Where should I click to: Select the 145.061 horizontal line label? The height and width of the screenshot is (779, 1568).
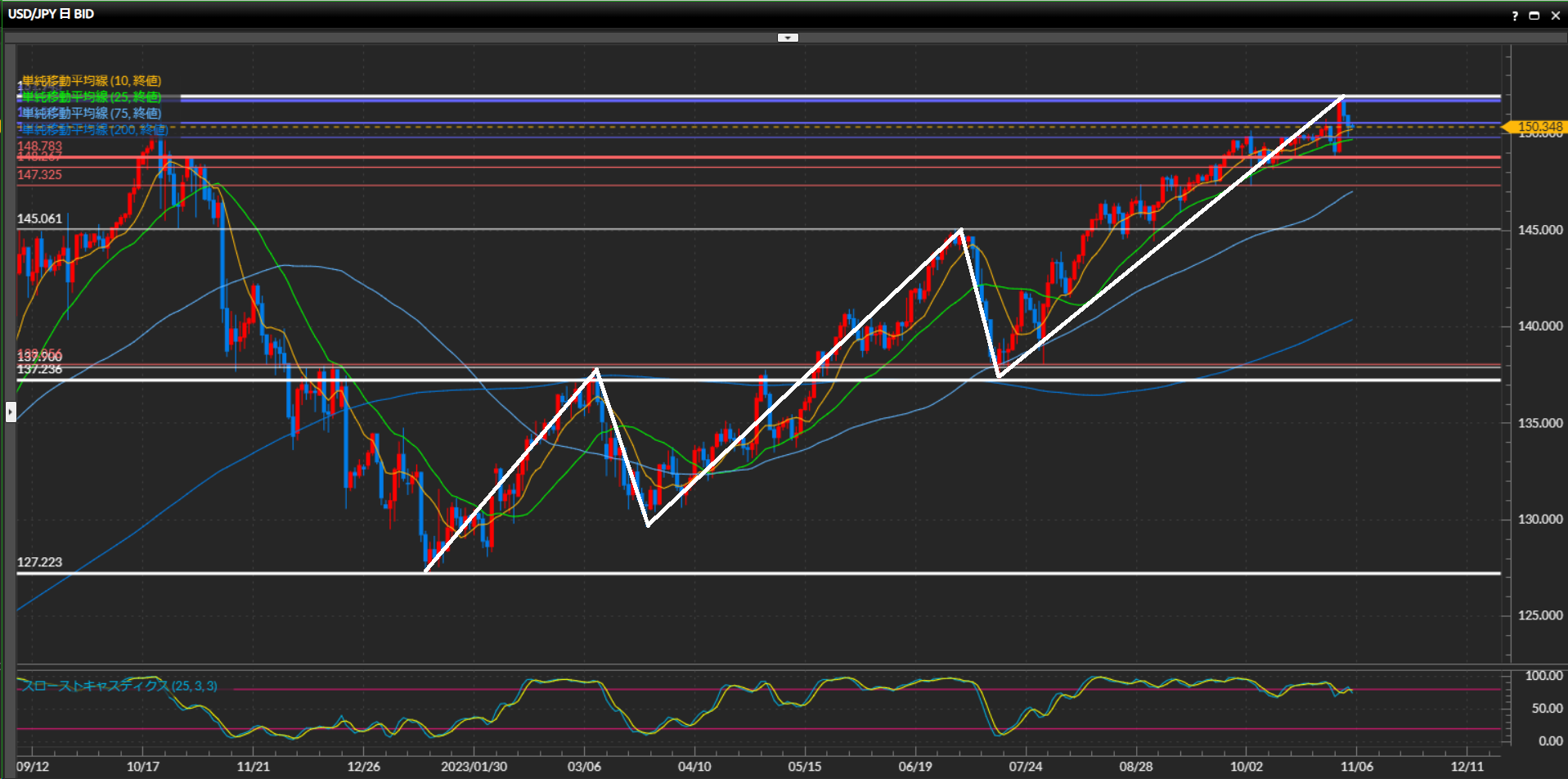[39, 218]
